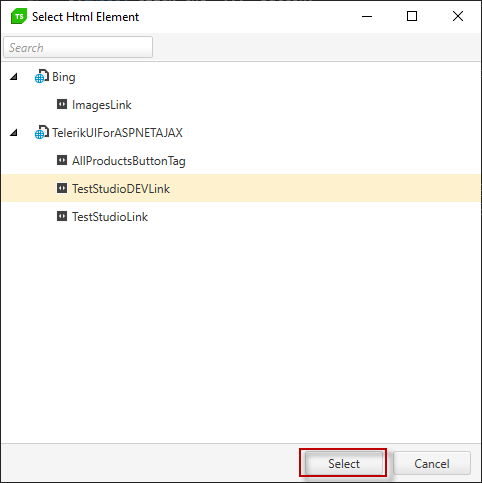Click the Cancel button
The height and width of the screenshot is (483, 482).
tap(432, 463)
